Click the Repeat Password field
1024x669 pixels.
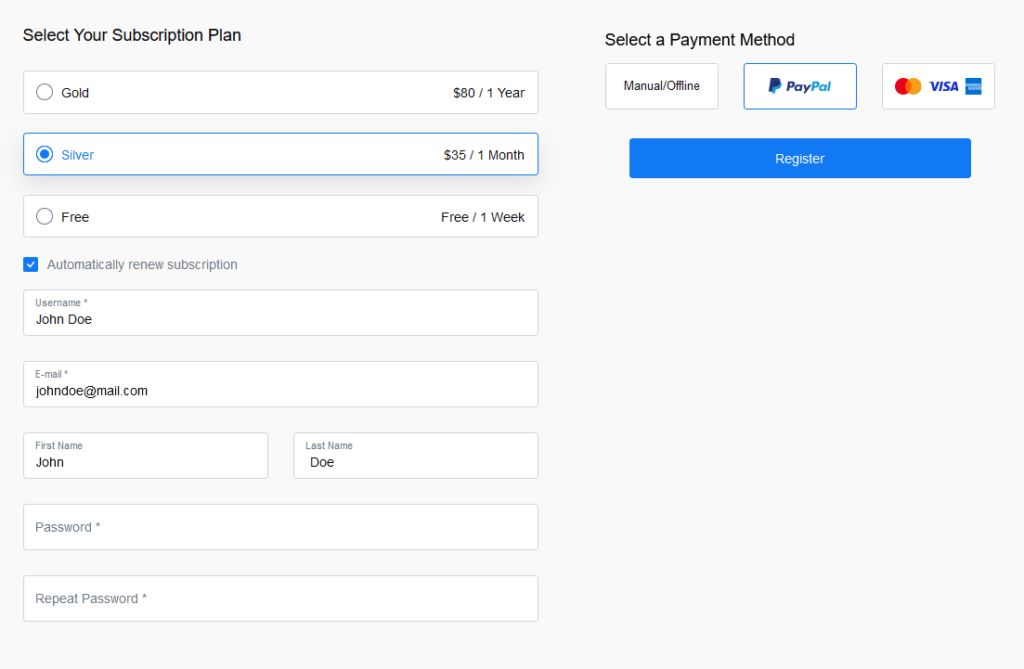click(x=281, y=598)
